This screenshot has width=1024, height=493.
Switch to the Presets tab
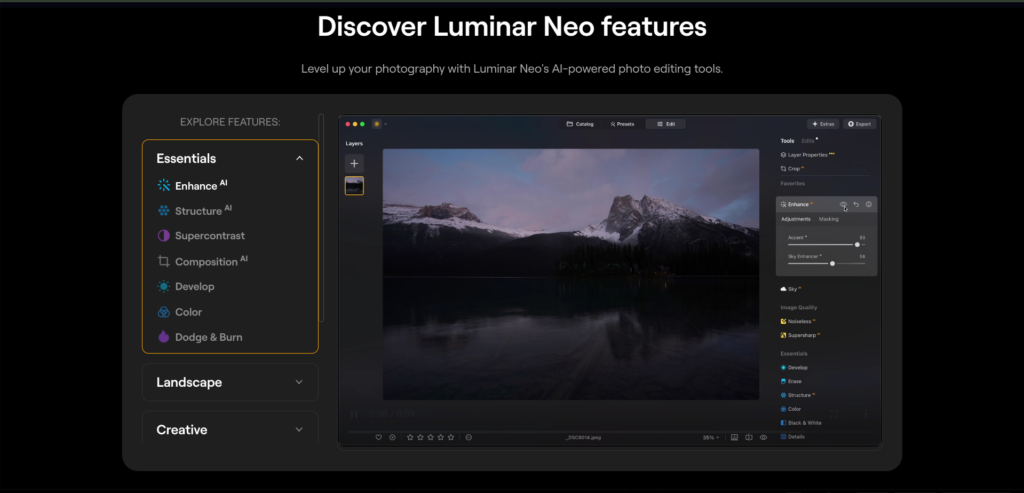click(622, 124)
